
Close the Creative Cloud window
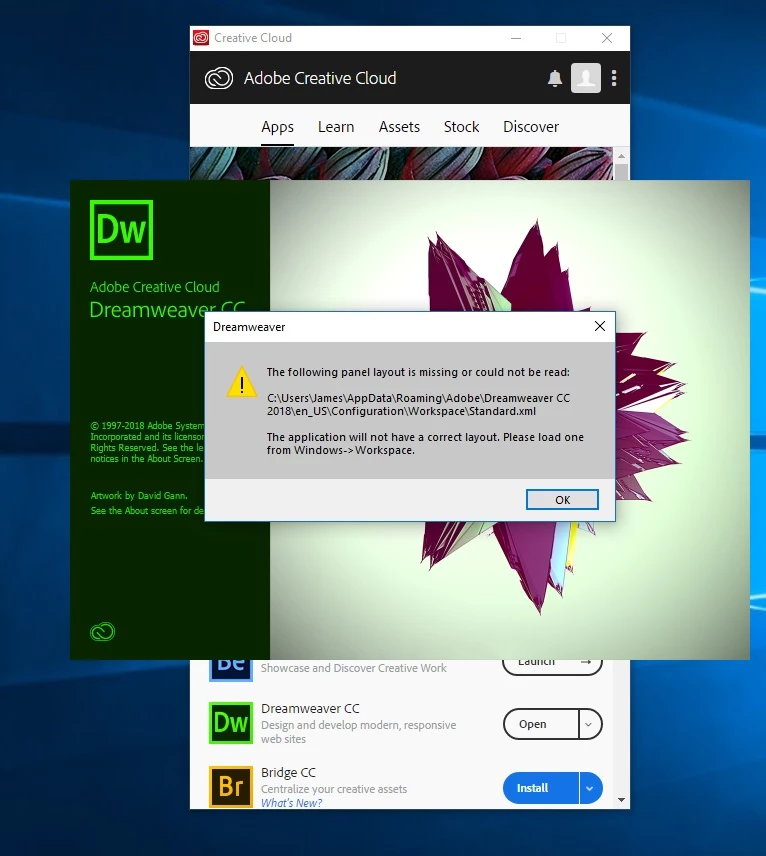pos(607,38)
